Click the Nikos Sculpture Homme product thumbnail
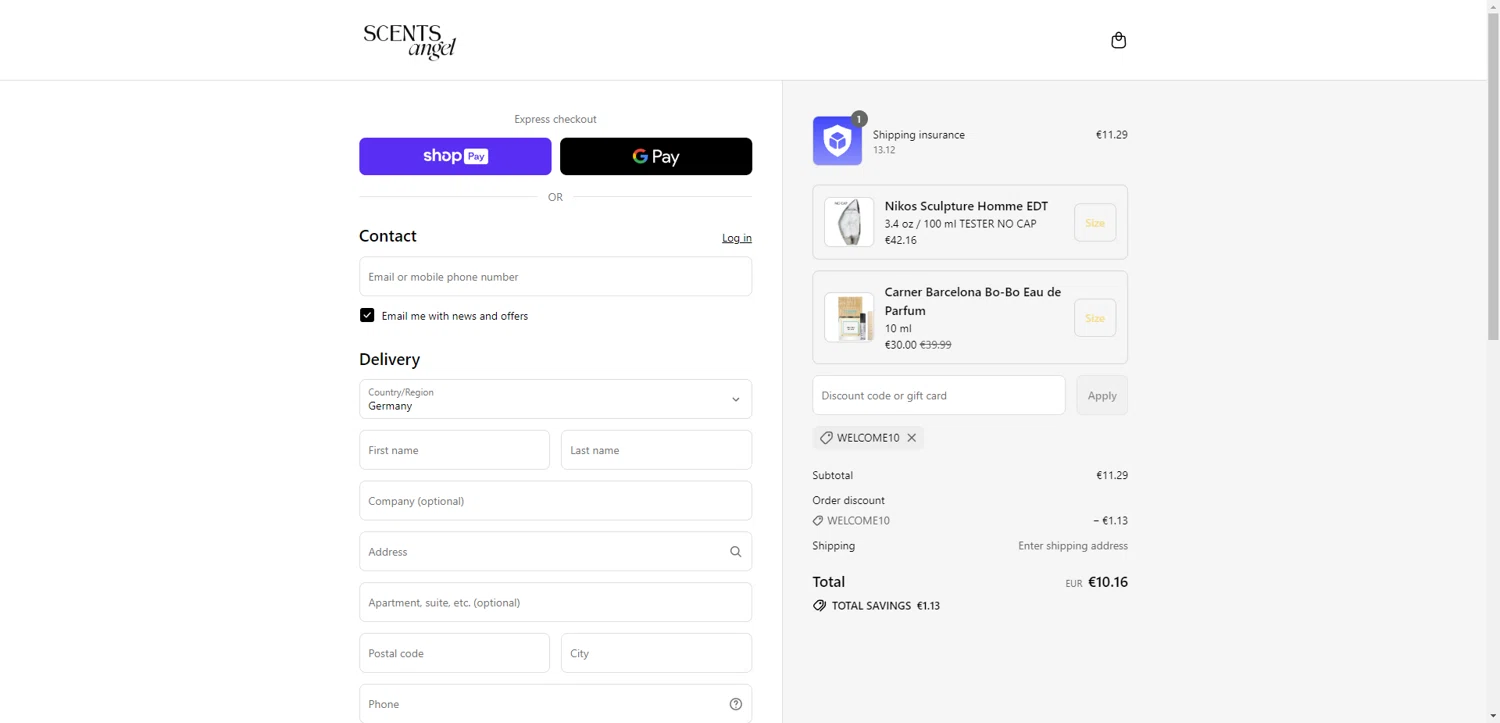 849,222
